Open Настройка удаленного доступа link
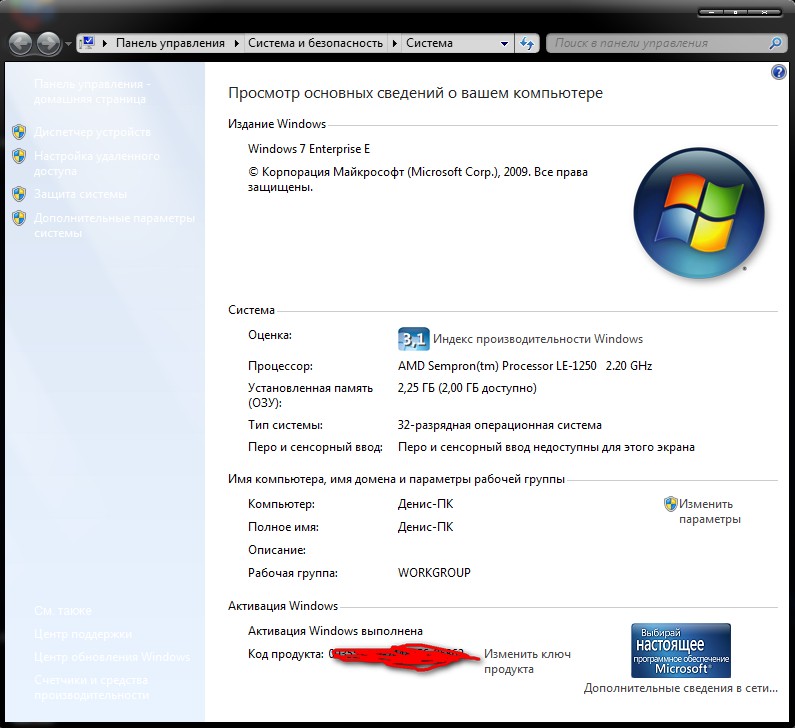 point(97,163)
